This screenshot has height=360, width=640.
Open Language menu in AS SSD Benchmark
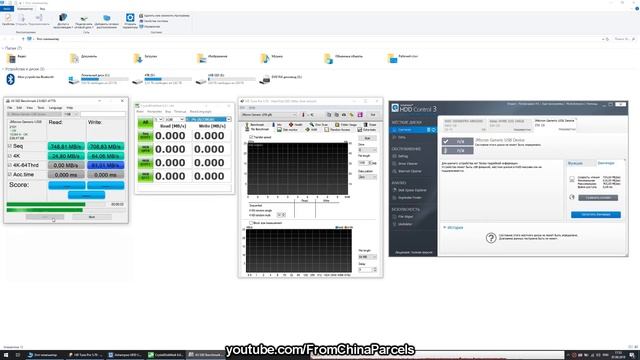[55, 108]
